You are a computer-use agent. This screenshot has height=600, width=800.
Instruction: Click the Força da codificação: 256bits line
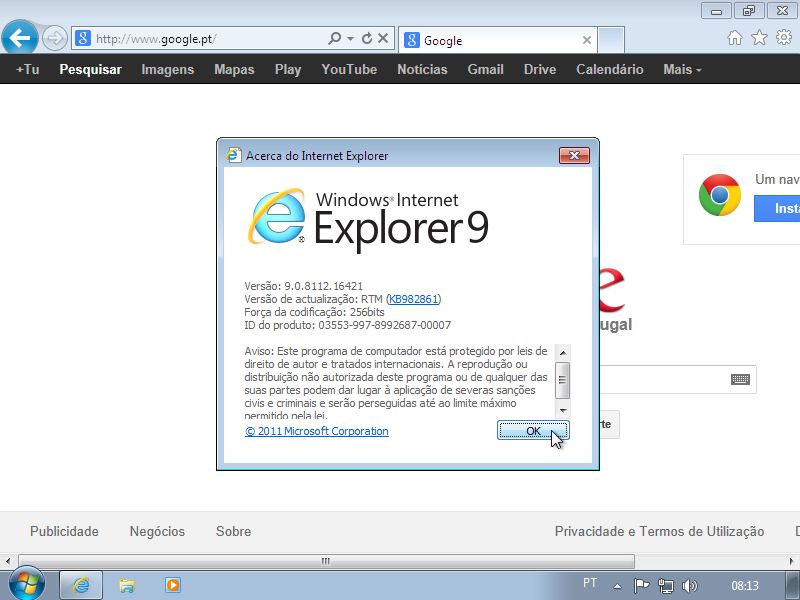314,312
